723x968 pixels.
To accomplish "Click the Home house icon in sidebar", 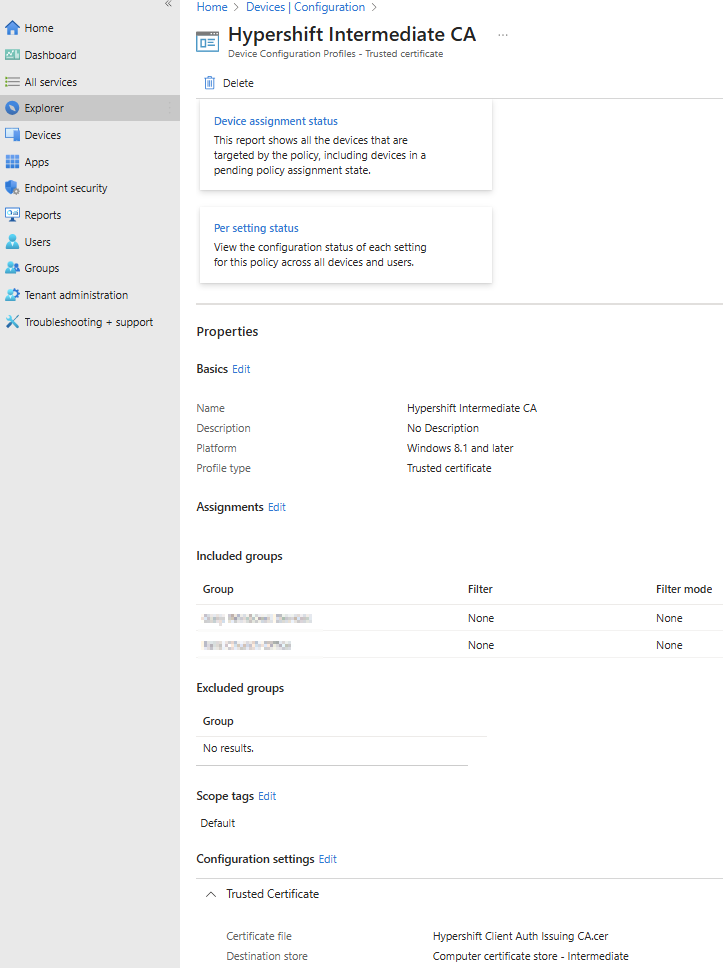I will [x=12, y=28].
